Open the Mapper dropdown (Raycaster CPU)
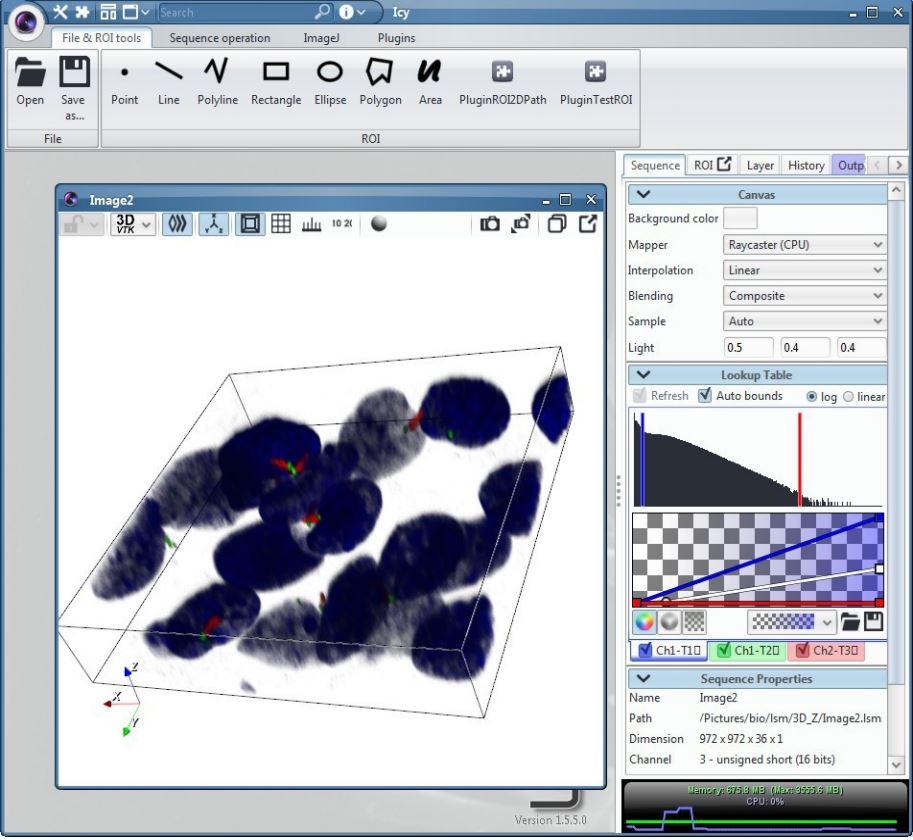913x840 pixels. click(804, 244)
